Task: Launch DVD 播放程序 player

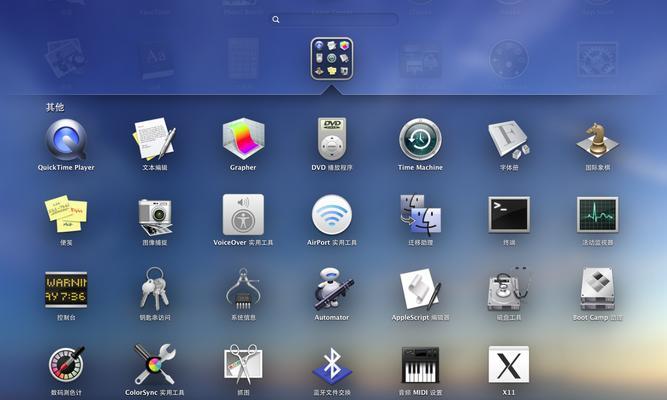Action: [x=332, y=139]
